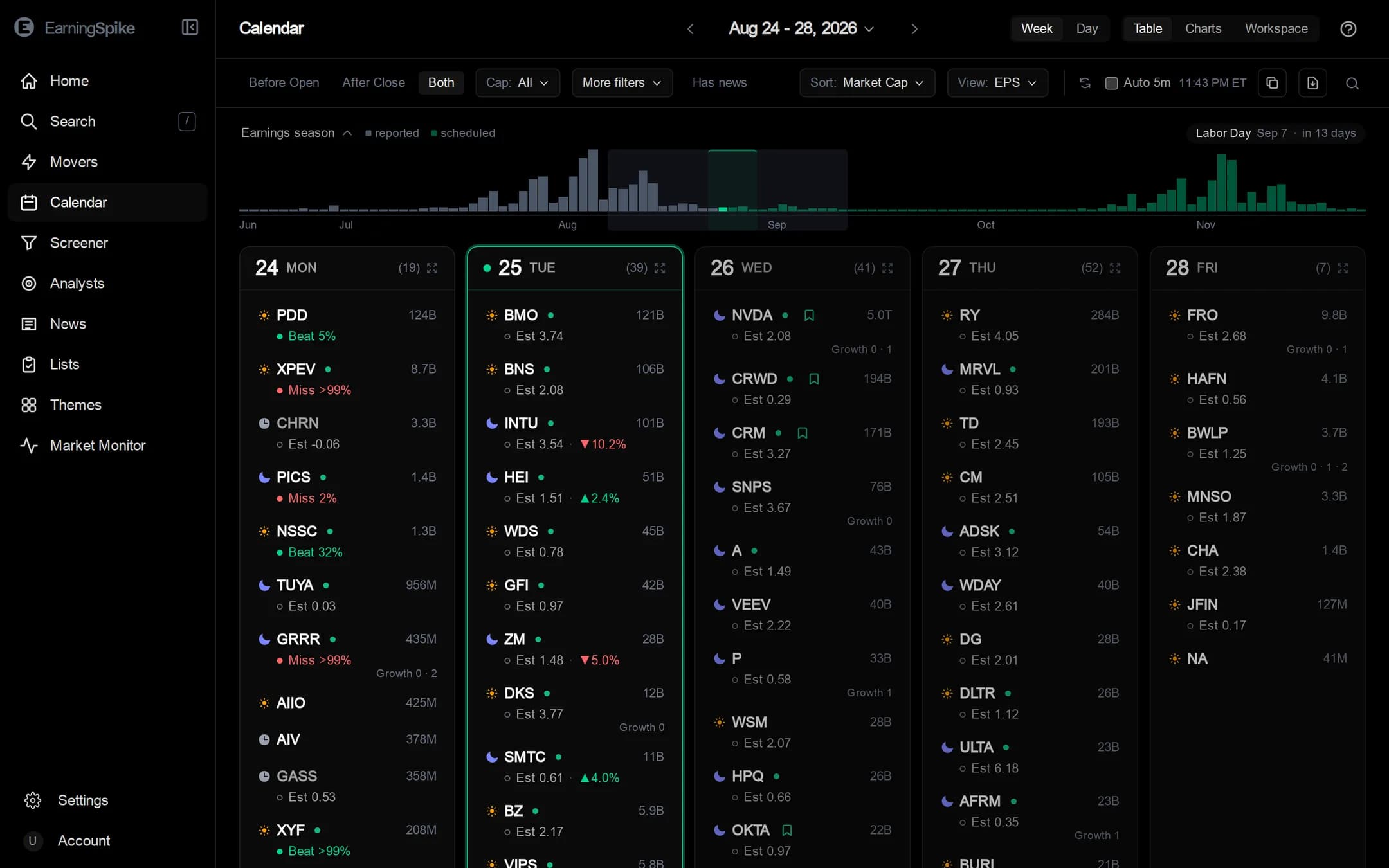Switch to the Table tab
Image resolution: width=1389 pixels, height=868 pixels.
pos(1147,29)
